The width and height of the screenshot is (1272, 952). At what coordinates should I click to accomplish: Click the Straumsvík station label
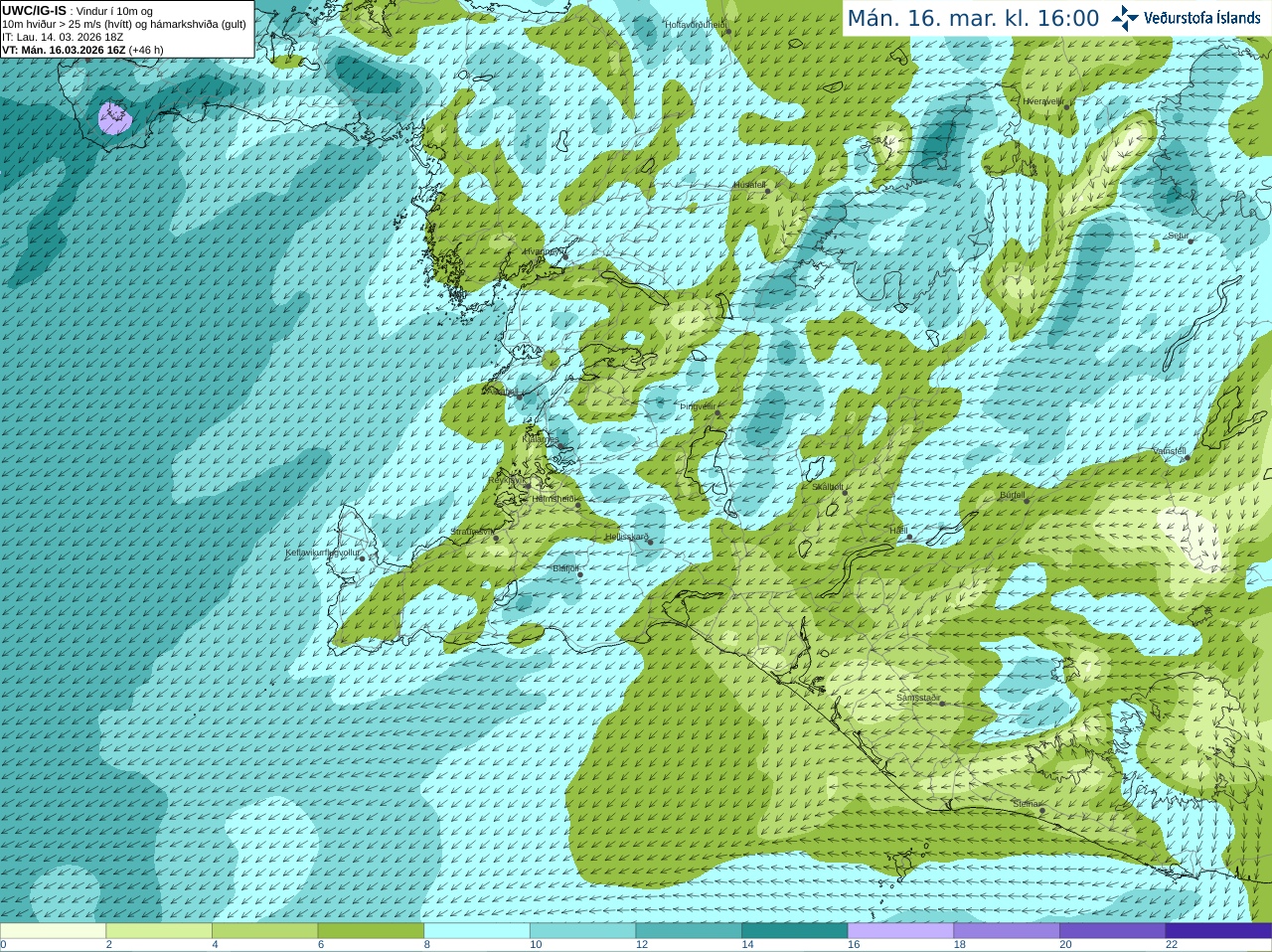click(471, 532)
